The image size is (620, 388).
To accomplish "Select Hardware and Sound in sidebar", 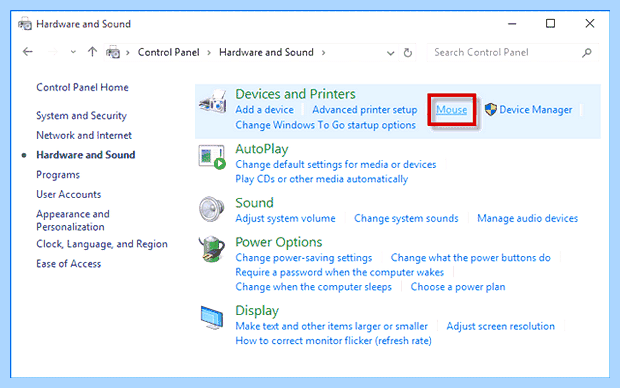I will (86, 155).
